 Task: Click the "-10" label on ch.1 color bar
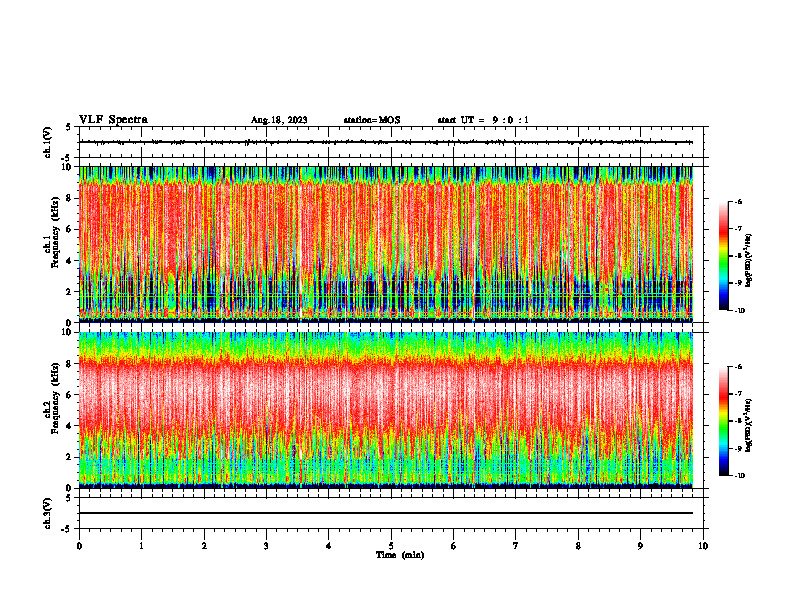pos(739,311)
